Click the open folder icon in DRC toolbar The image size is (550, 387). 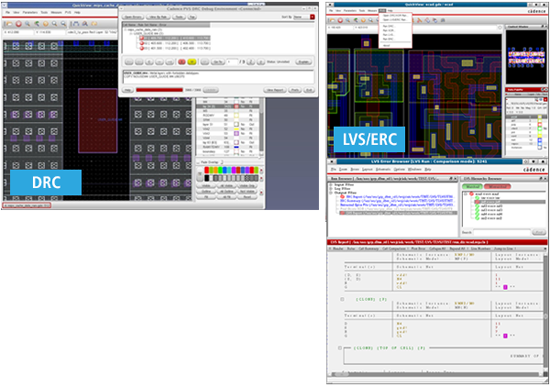coord(9,24)
